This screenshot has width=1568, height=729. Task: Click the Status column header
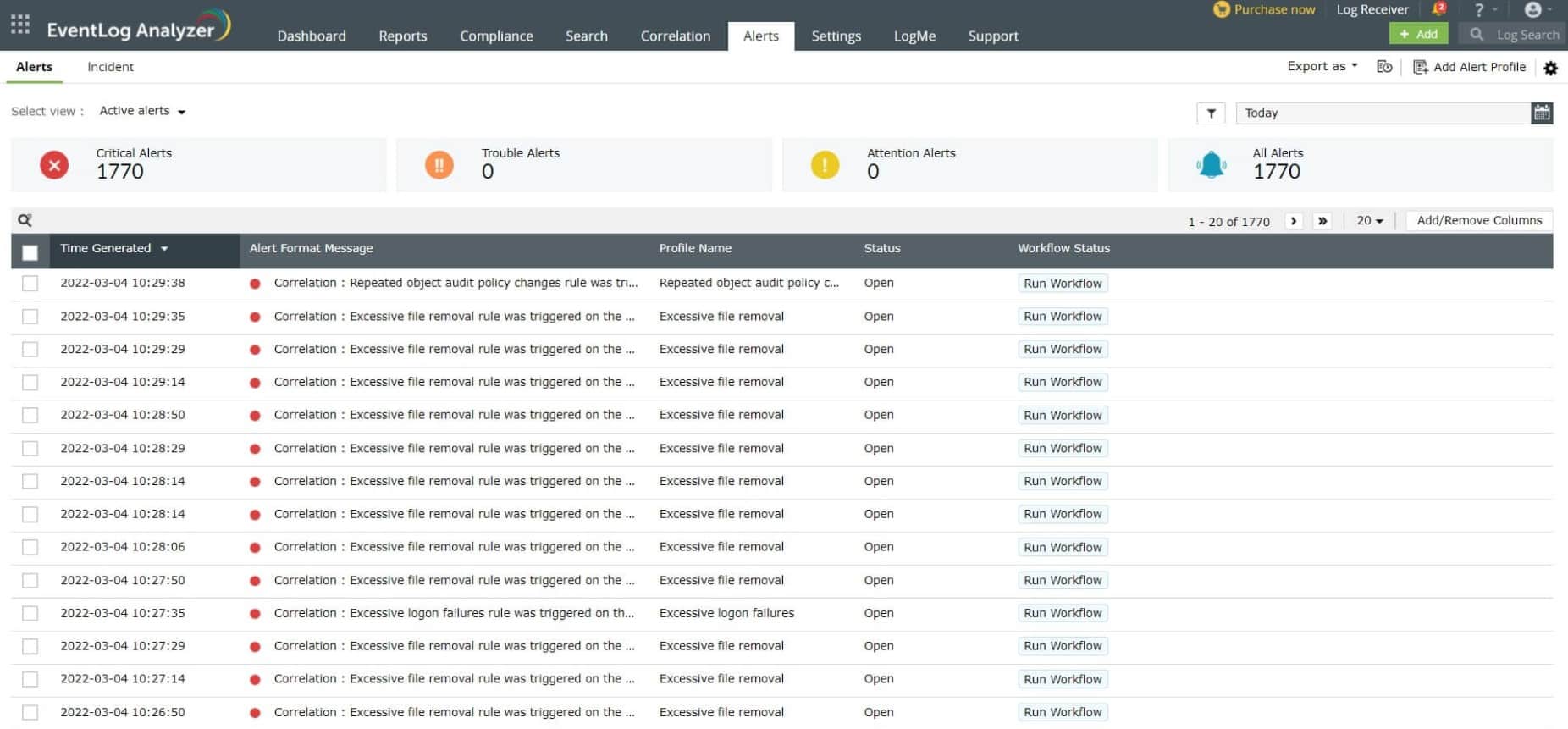pyautogui.click(x=882, y=248)
